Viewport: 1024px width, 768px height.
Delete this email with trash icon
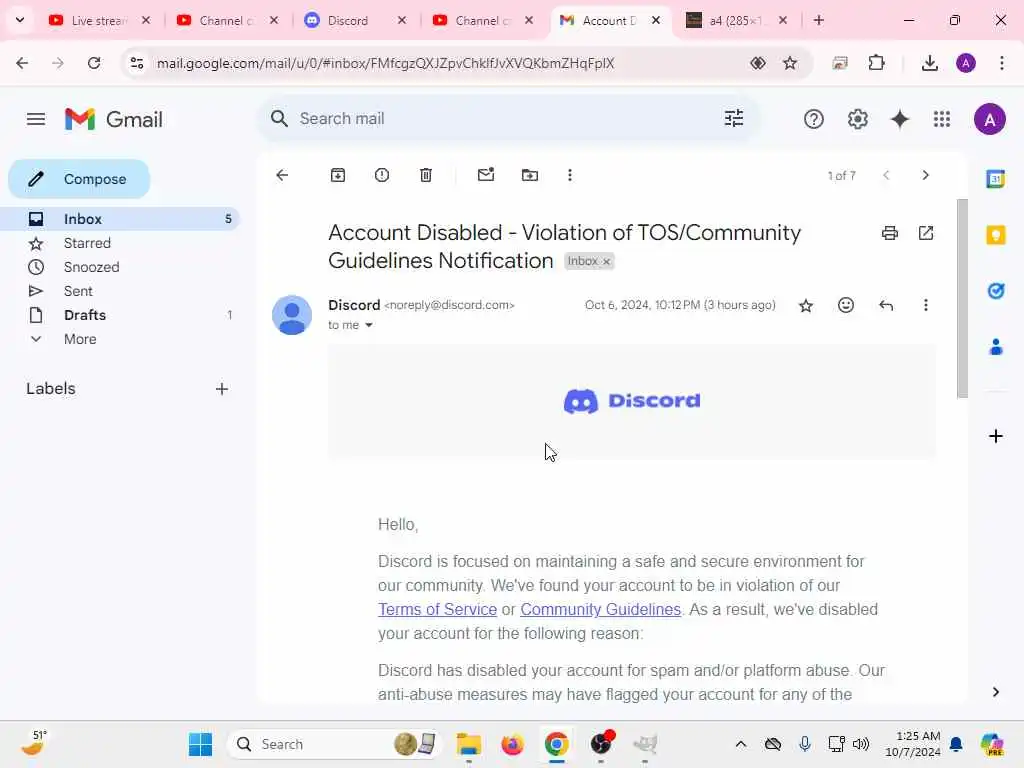tap(426, 175)
